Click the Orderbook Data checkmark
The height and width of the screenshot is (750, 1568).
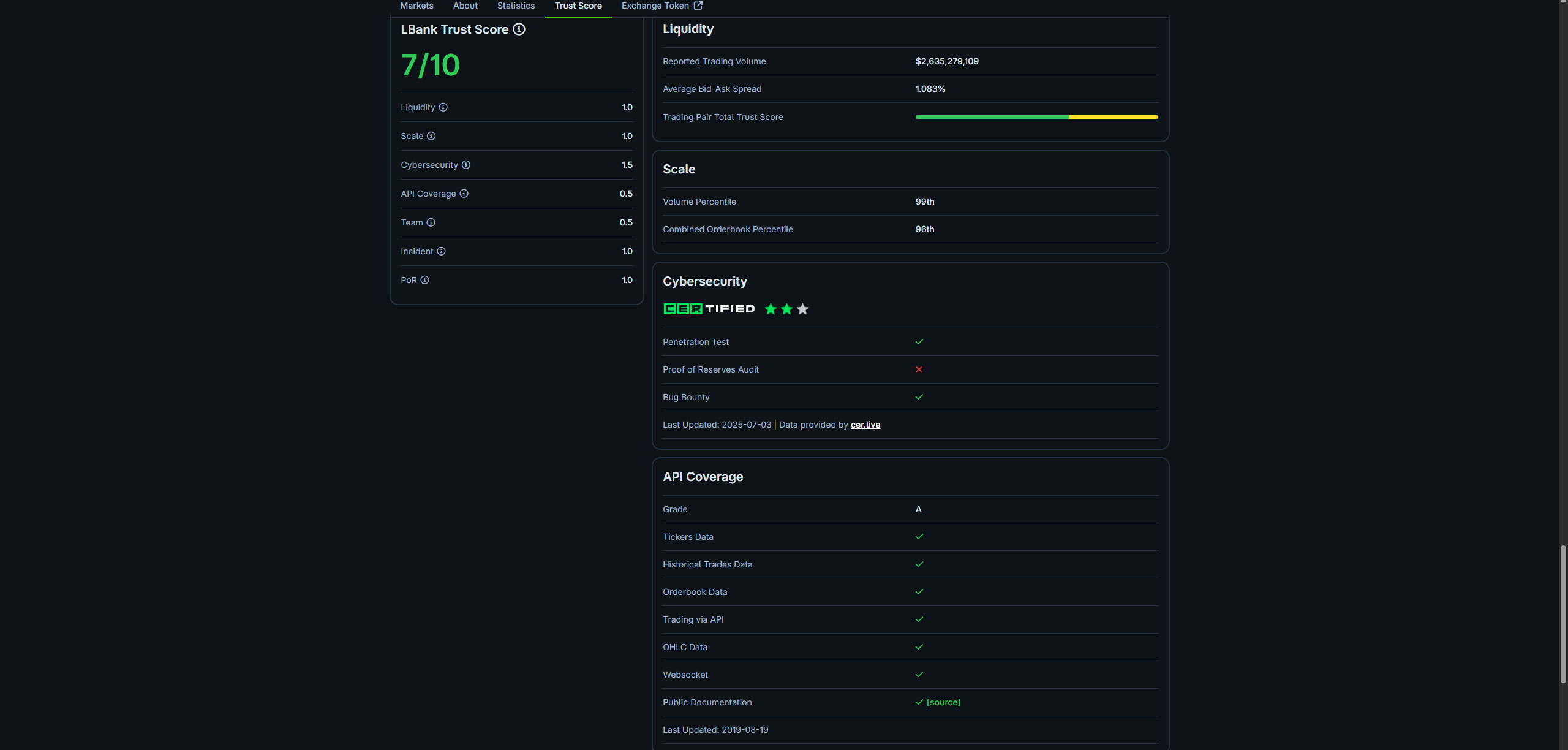coord(919,592)
